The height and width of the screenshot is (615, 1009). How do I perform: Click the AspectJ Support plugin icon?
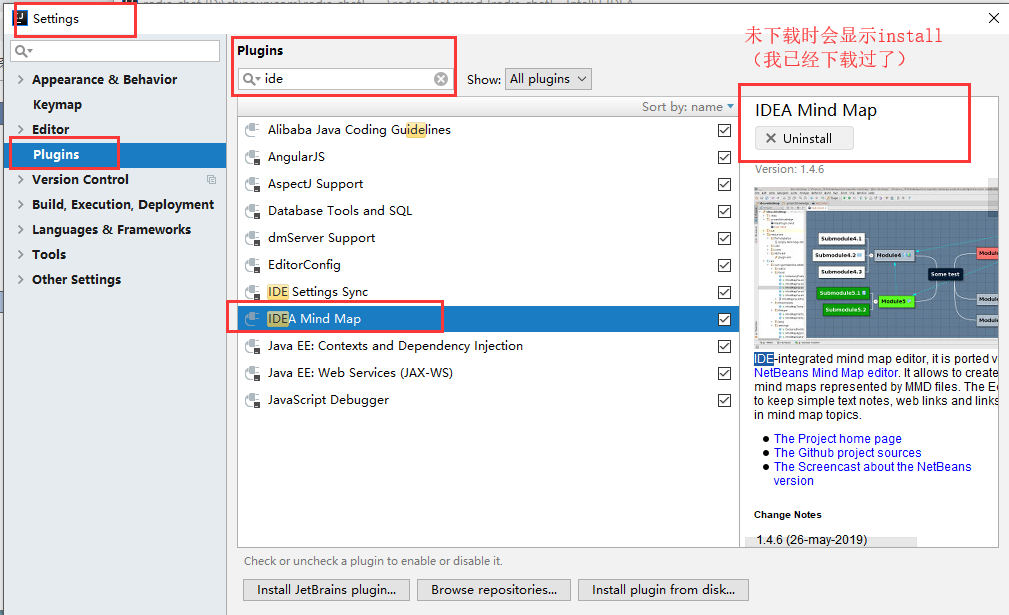tap(252, 184)
